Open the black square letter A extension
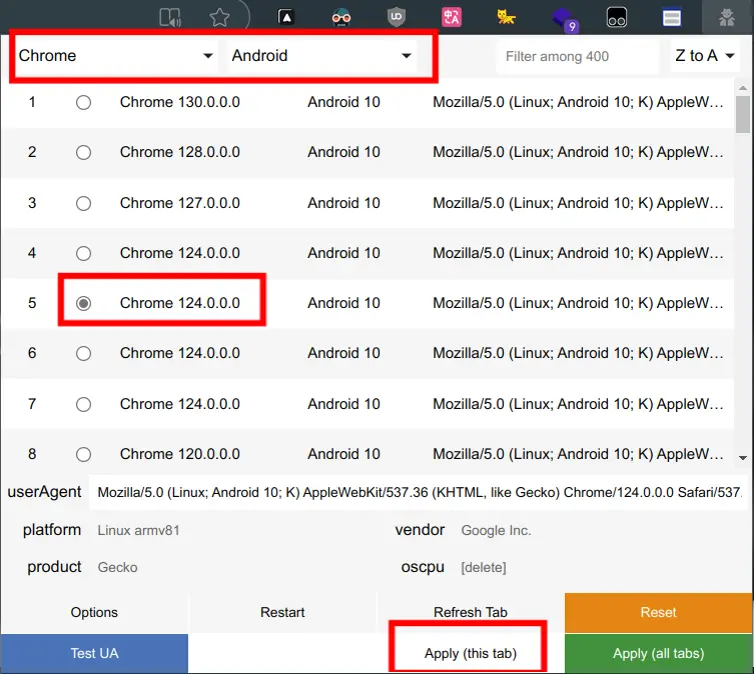 tap(286, 17)
